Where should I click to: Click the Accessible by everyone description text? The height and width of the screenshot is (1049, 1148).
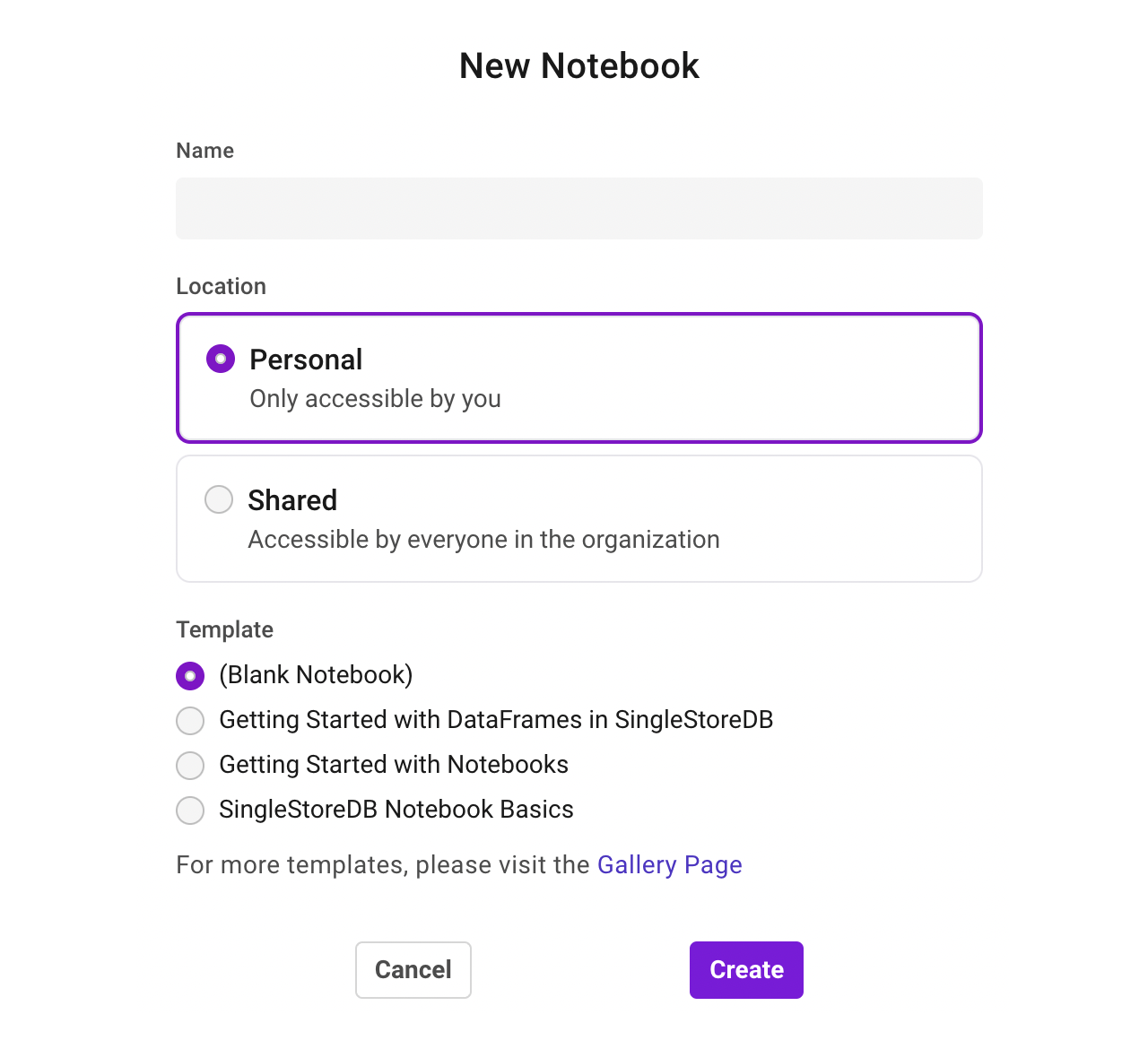coord(483,539)
